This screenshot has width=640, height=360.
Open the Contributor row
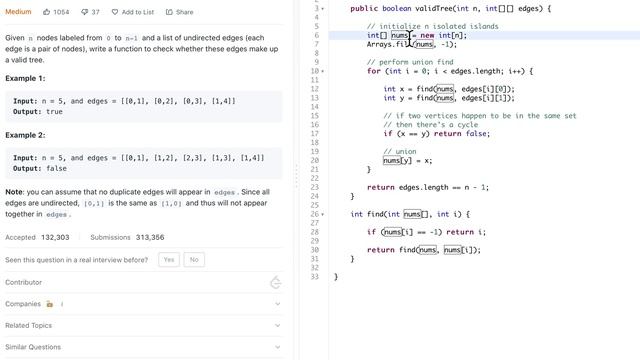[144, 282]
